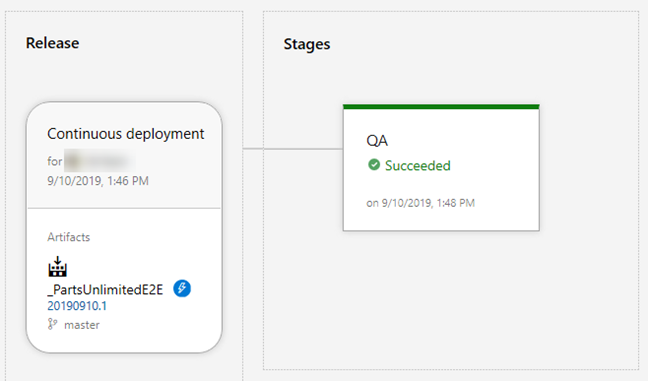The width and height of the screenshot is (648, 381).
Task: Click the Release section heading
Action: 52,43
